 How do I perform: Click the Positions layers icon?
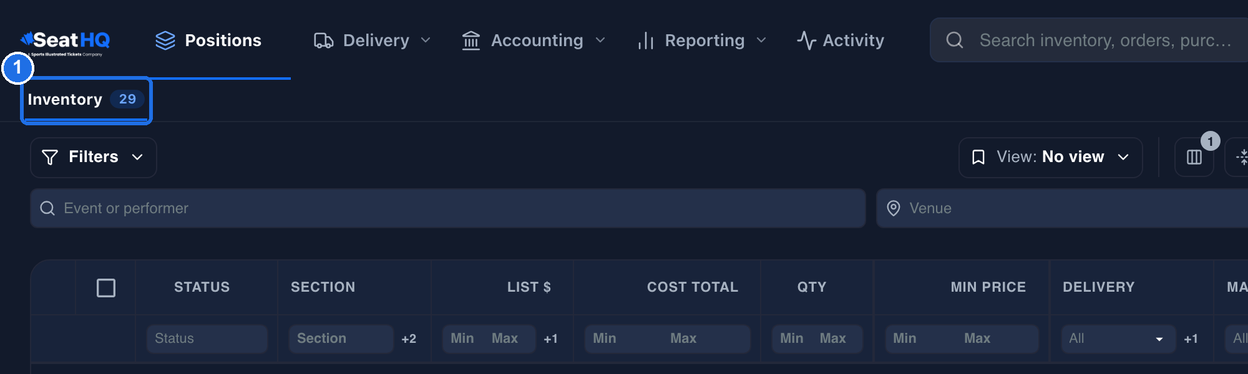166,41
